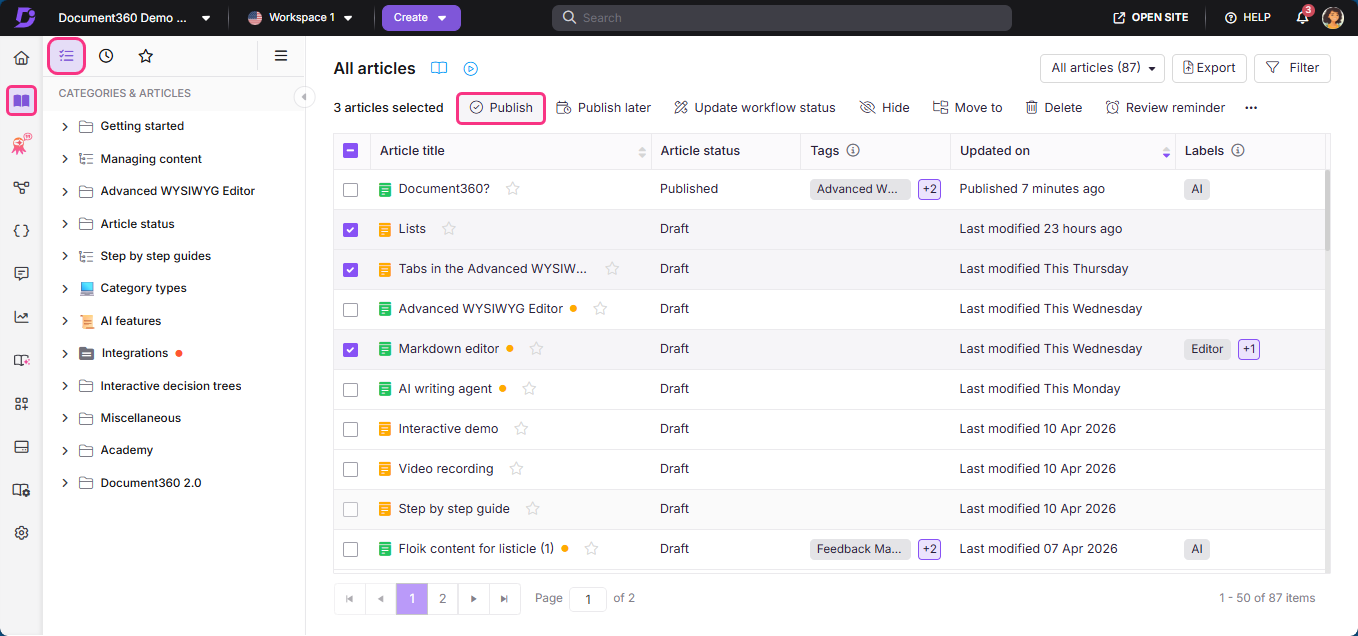This screenshot has width=1358, height=636.
Task: Click the select-all checkbox in the table header
Action: (351, 150)
